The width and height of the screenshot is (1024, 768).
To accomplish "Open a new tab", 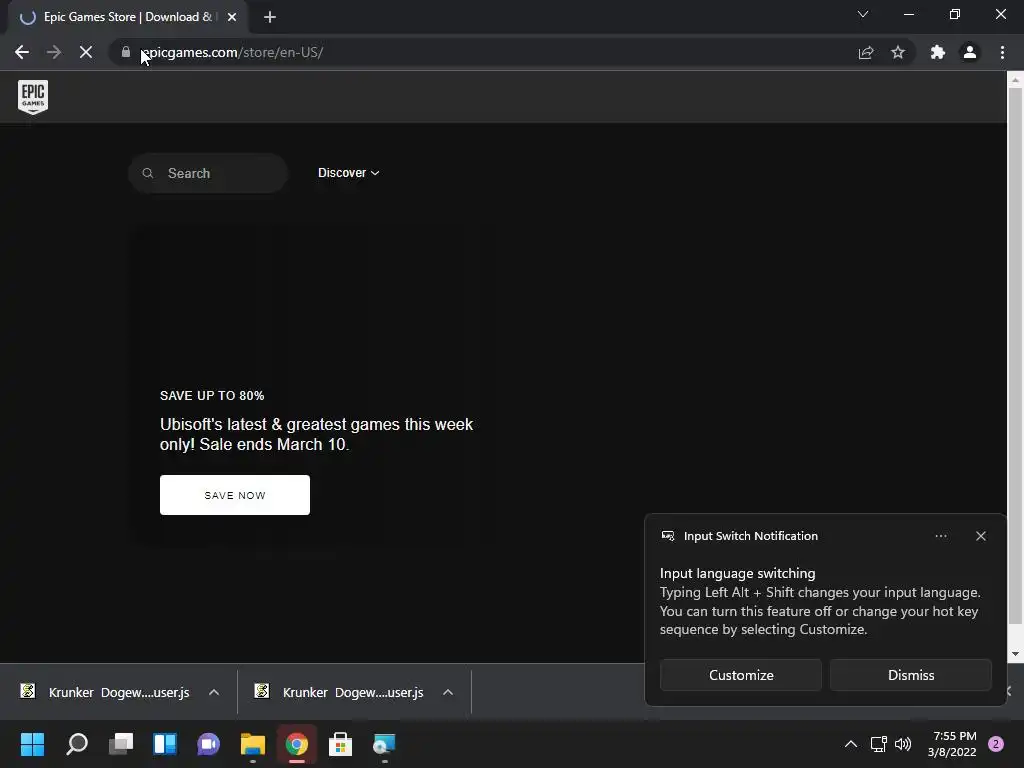I will [x=270, y=17].
